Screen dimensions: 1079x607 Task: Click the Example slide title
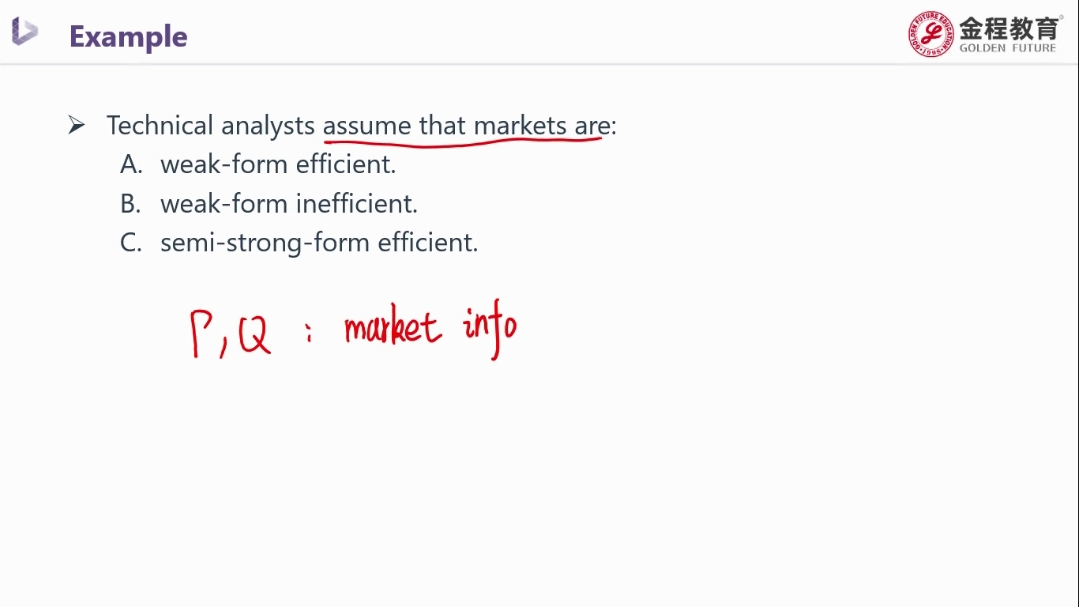(128, 36)
